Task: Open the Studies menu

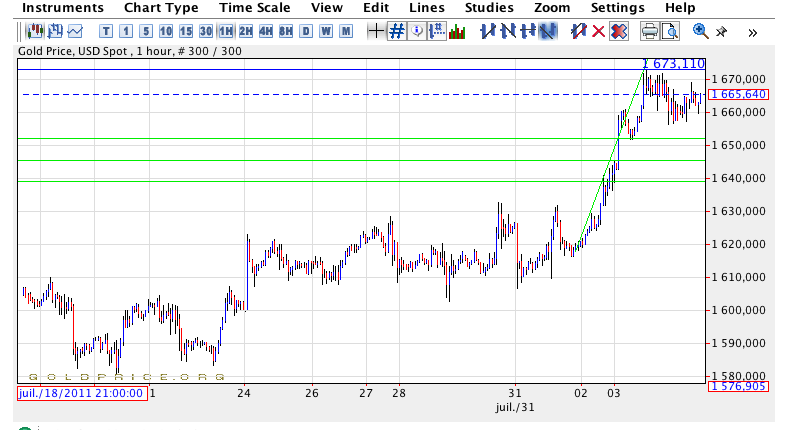Action: tap(489, 8)
